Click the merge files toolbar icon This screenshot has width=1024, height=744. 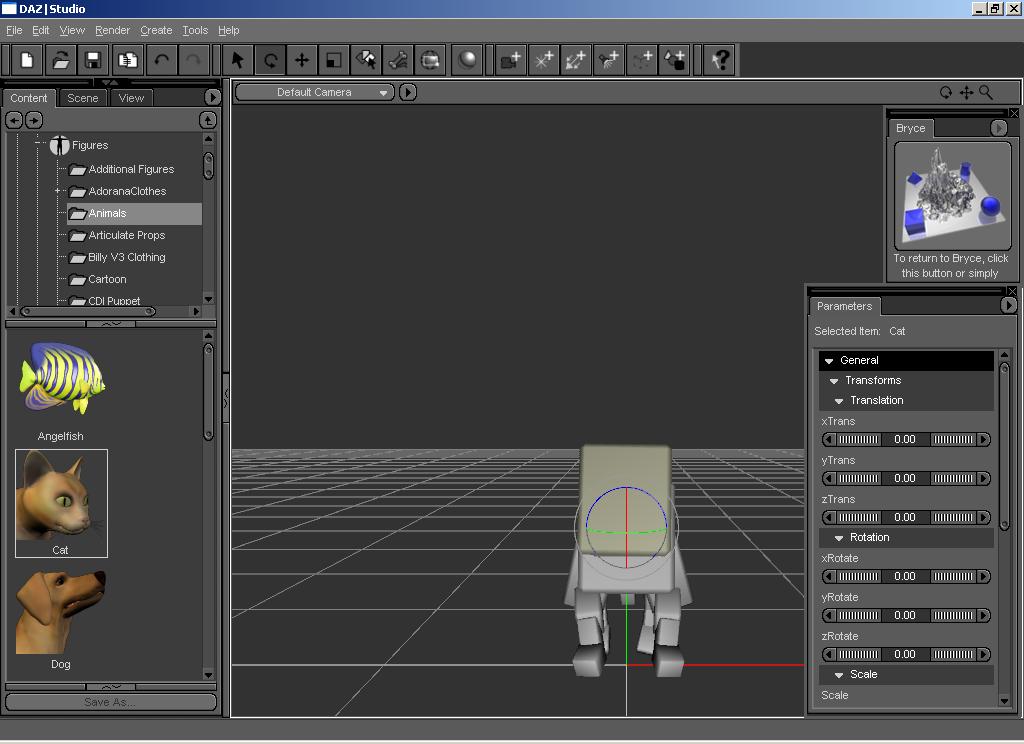[127, 60]
